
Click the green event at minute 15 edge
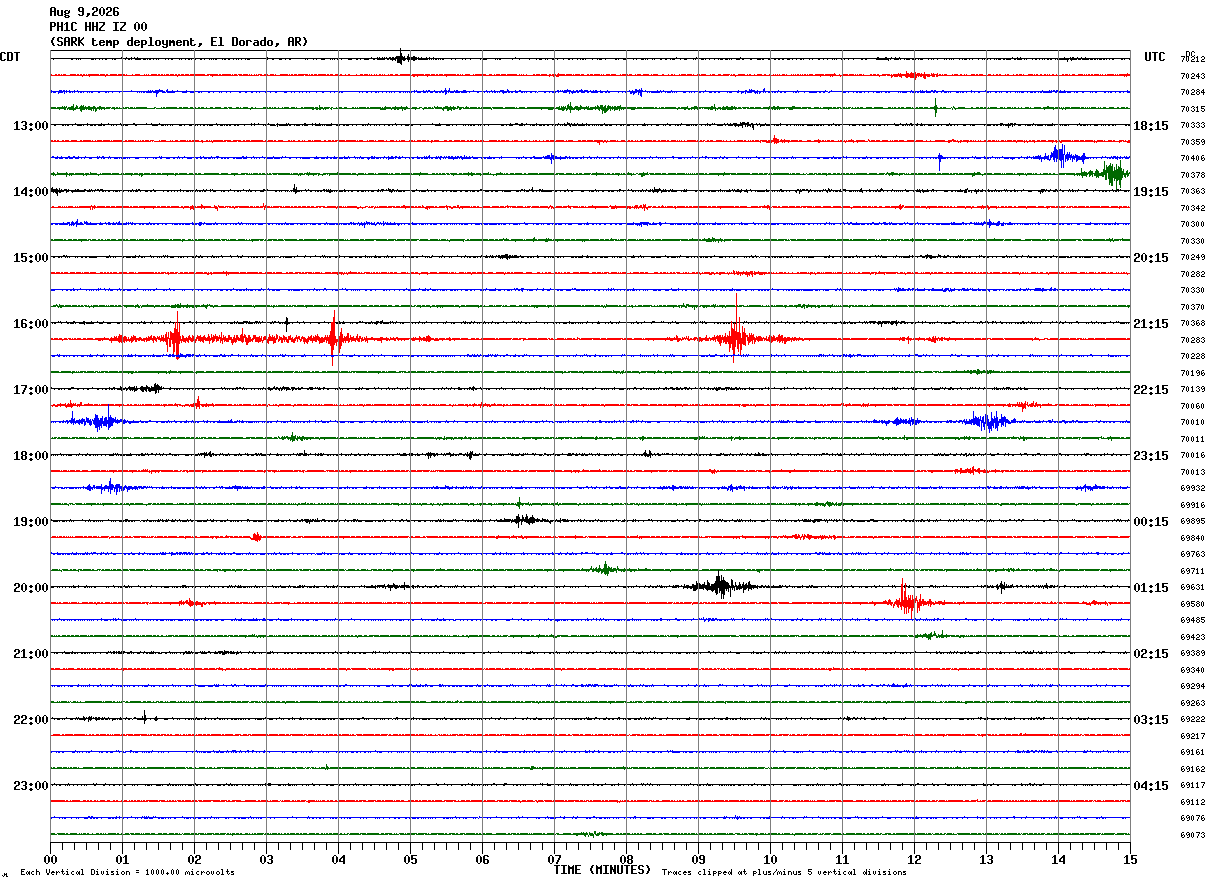click(1112, 173)
